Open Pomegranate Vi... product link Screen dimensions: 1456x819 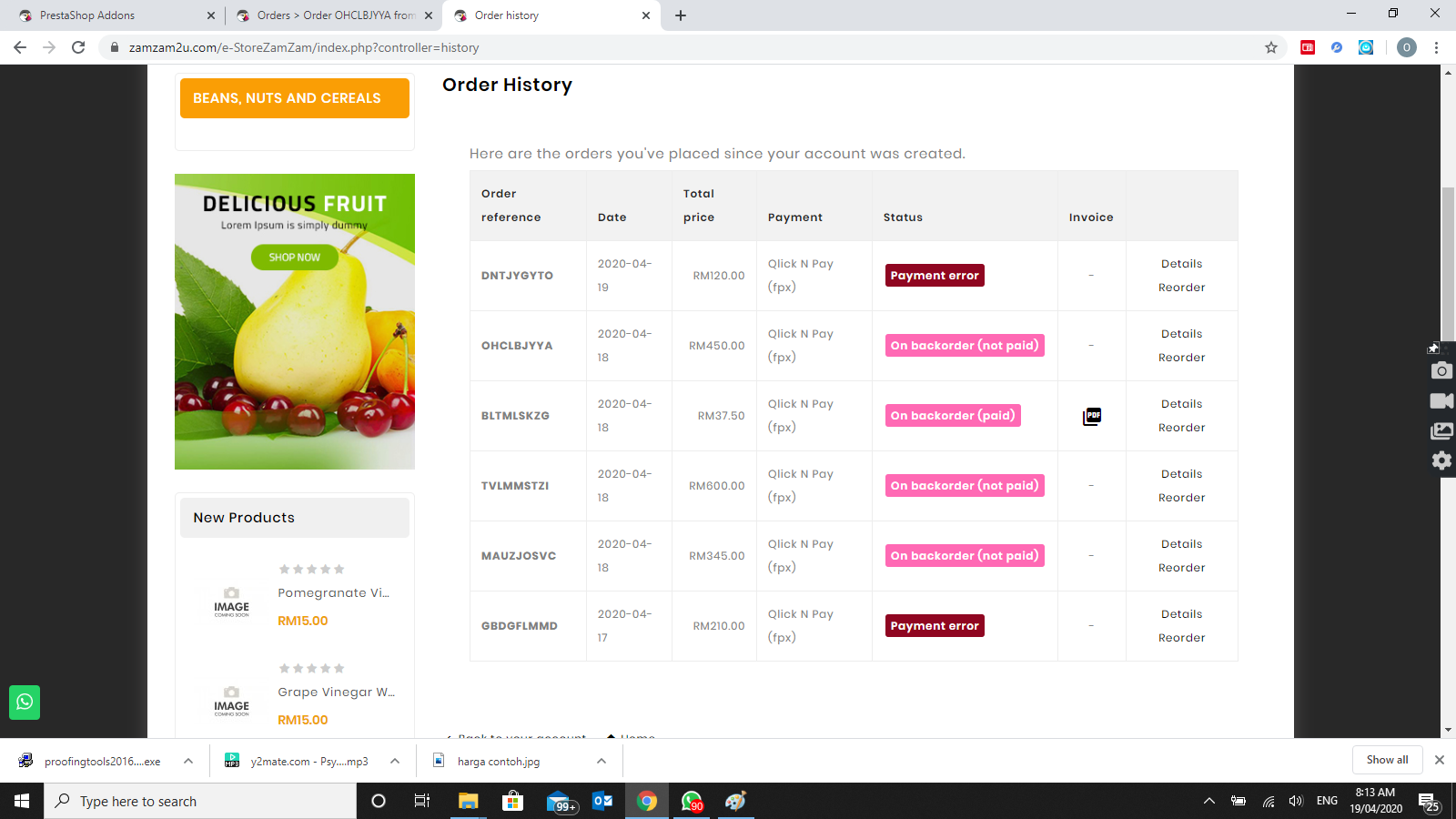(x=333, y=592)
